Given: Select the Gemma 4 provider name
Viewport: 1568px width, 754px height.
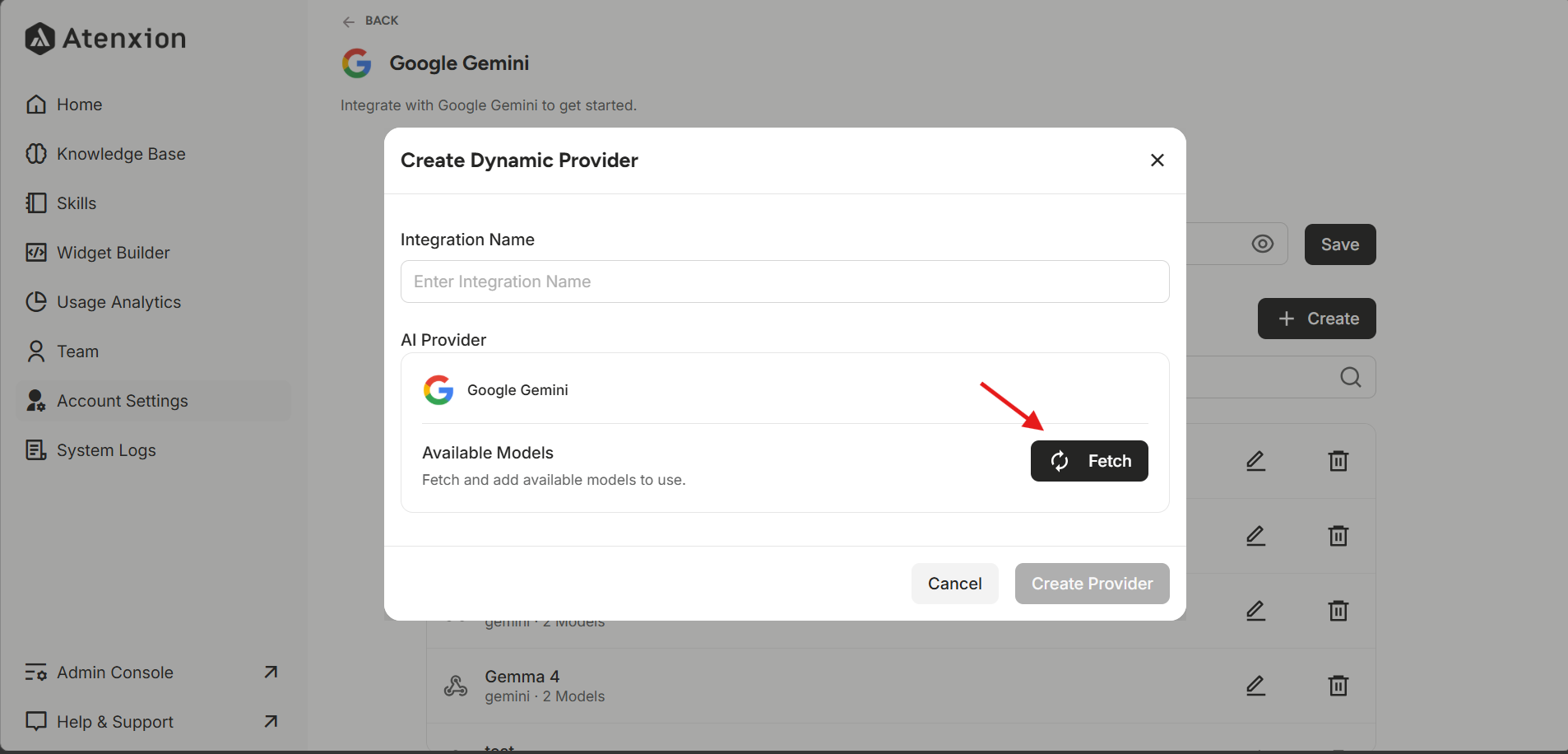Looking at the screenshot, I should [x=522, y=677].
